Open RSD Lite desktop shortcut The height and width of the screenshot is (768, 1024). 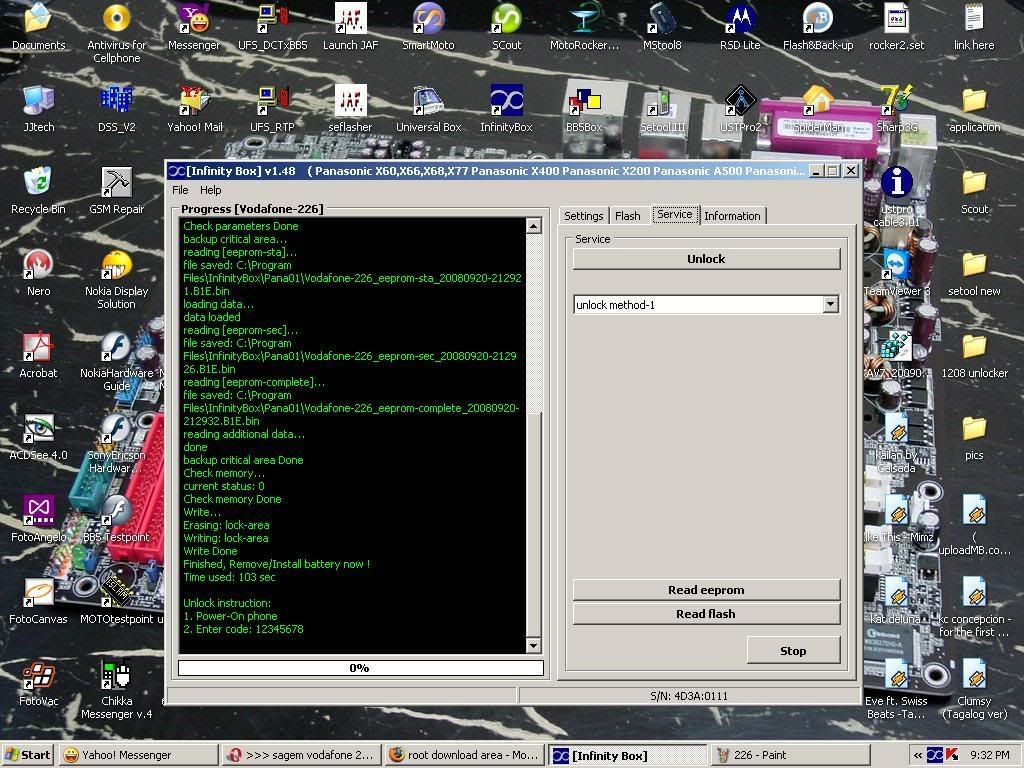pos(740,19)
